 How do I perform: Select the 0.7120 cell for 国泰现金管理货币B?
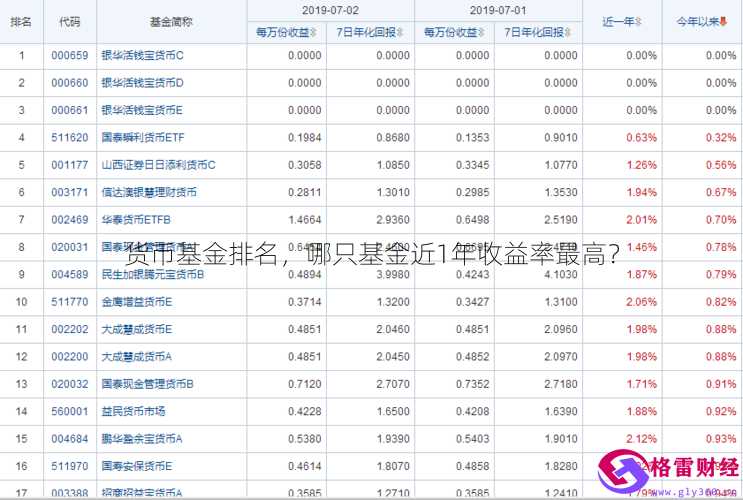point(305,384)
